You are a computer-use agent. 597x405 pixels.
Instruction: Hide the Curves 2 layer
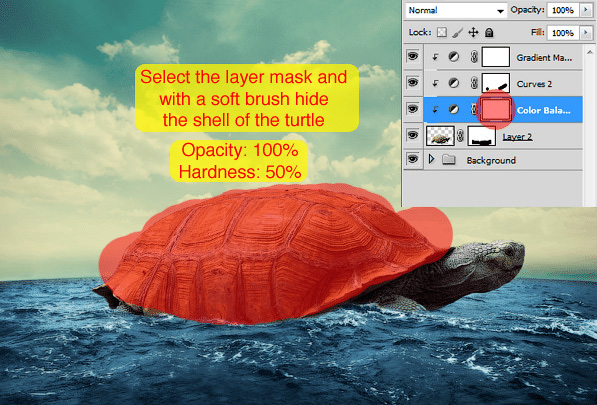413,83
